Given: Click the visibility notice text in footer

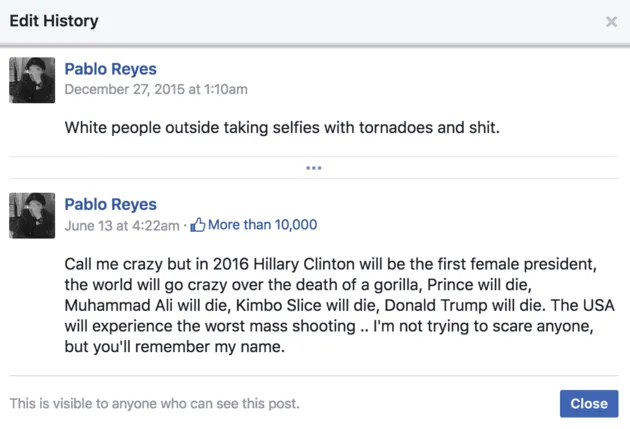Looking at the screenshot, I should click(x=155, y=403).
